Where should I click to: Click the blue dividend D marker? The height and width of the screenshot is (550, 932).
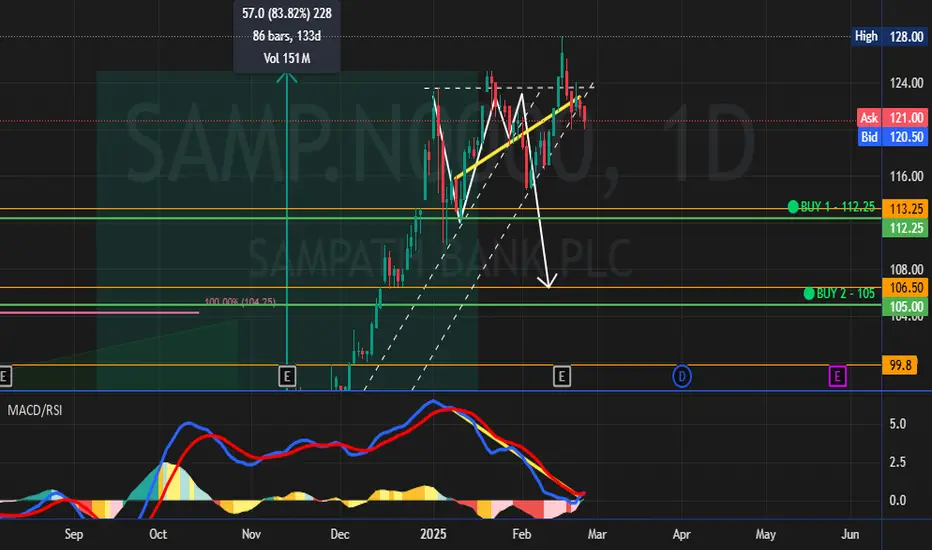pos(682,376)
